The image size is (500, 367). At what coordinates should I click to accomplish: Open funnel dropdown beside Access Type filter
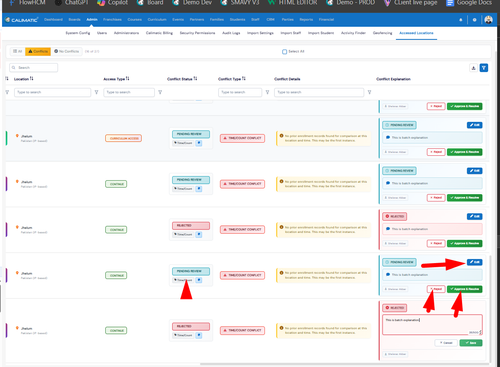(160, 92)
